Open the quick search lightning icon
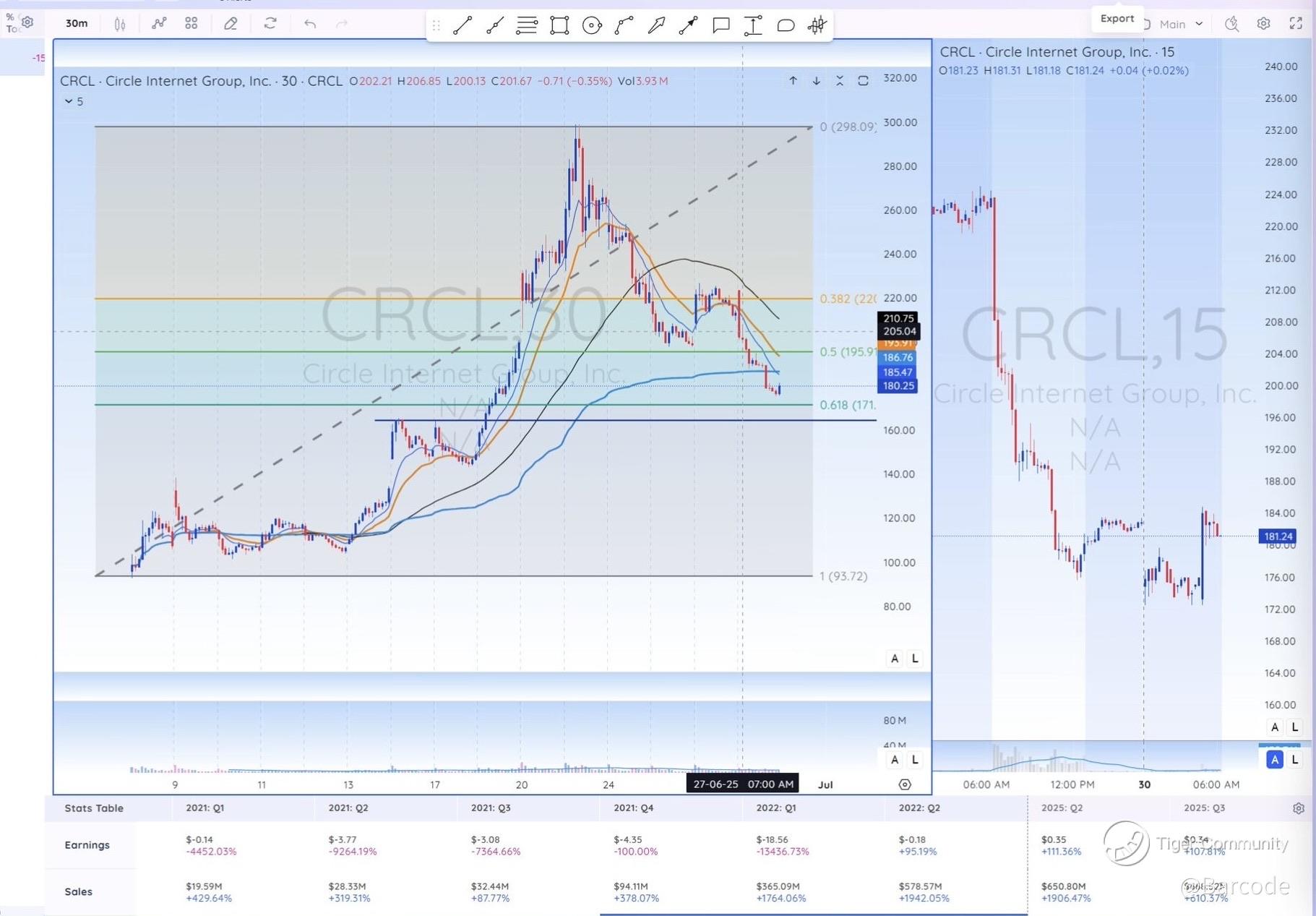 click(x=1232, y=24)
